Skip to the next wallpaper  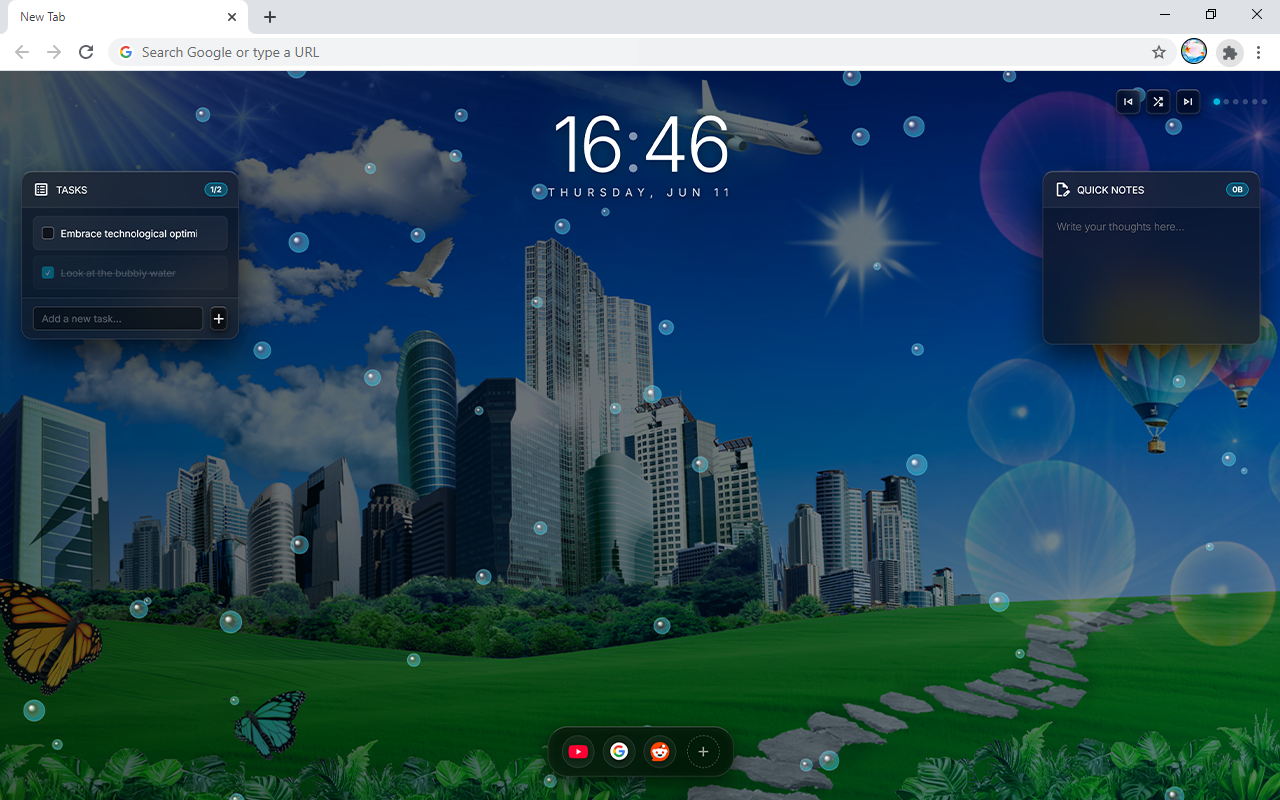tap(1187, 101)
